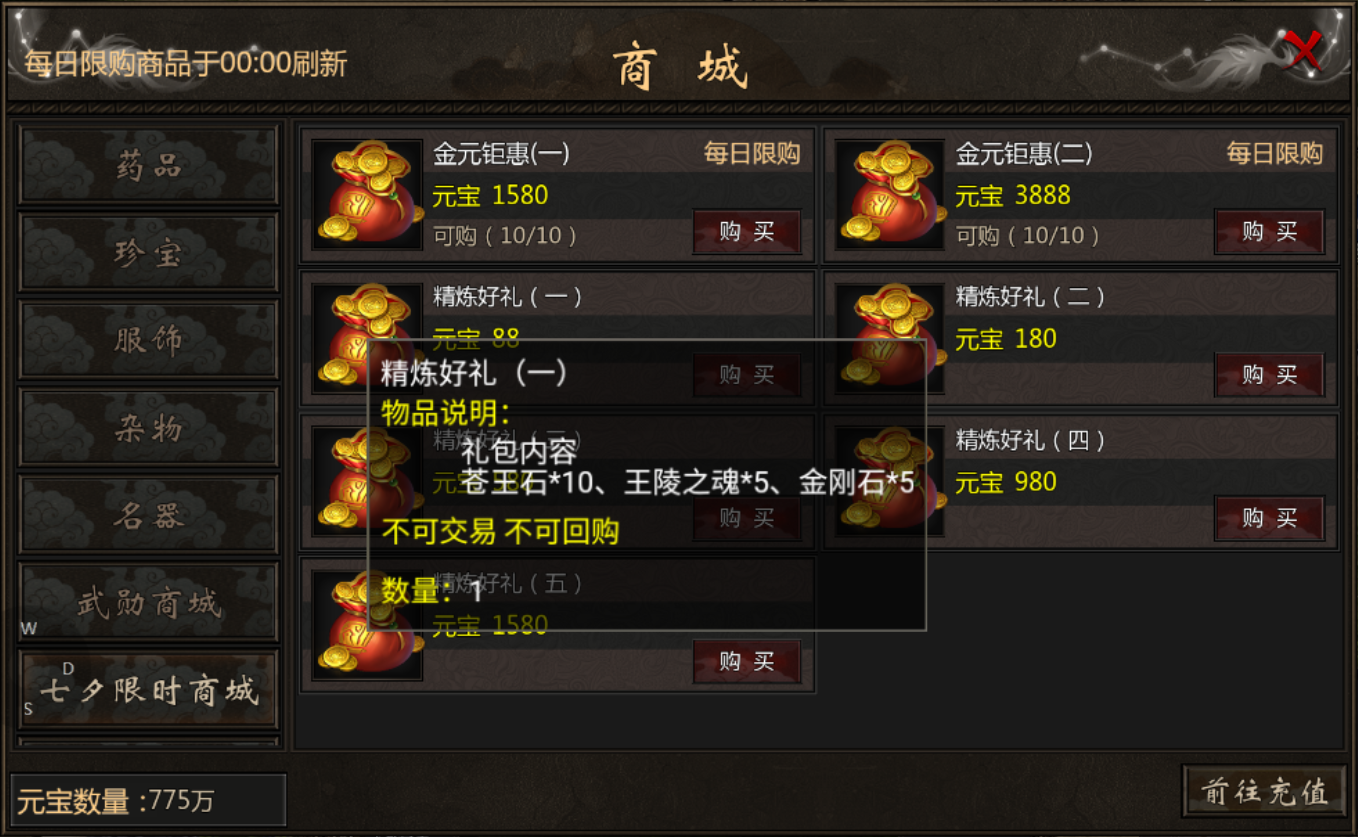
Task: Buy 精炼好礼(五) for 1580 元宝
Action: pyautogui.click(x=747, y=661)
